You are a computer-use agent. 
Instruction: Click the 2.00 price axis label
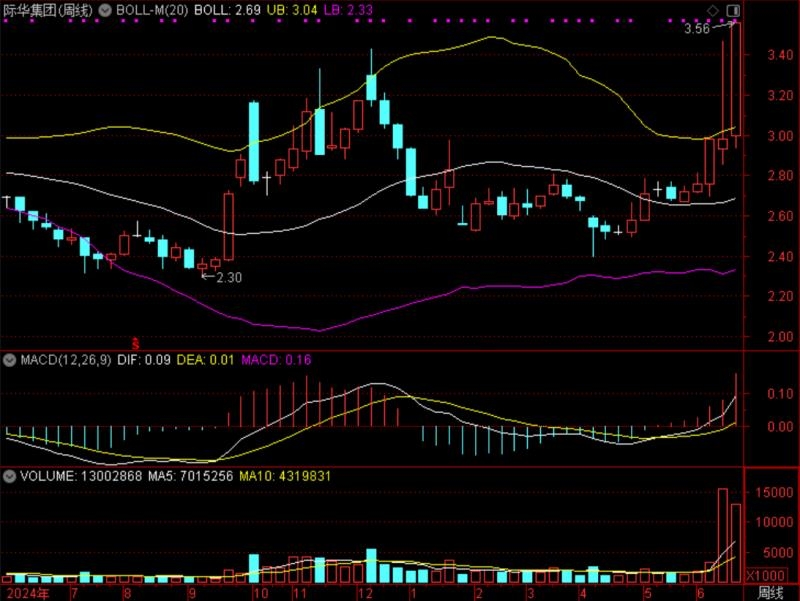[x=780, y=337]
